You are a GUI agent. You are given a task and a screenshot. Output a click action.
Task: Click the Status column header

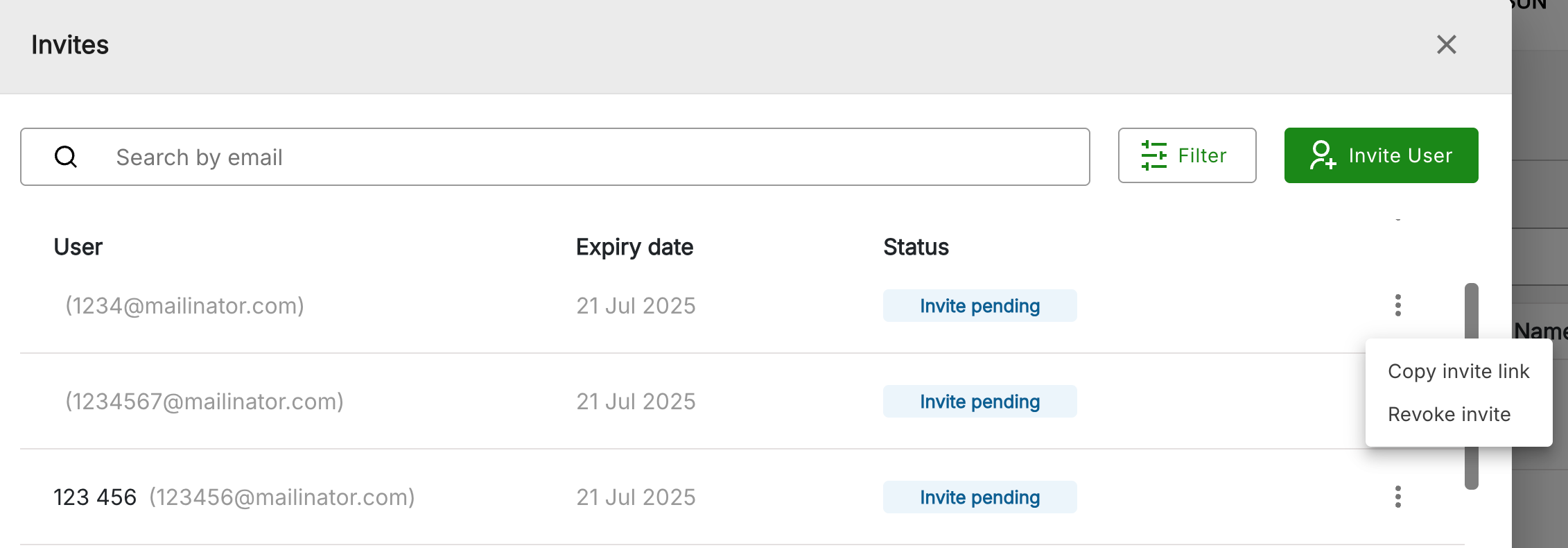(916, 247)
